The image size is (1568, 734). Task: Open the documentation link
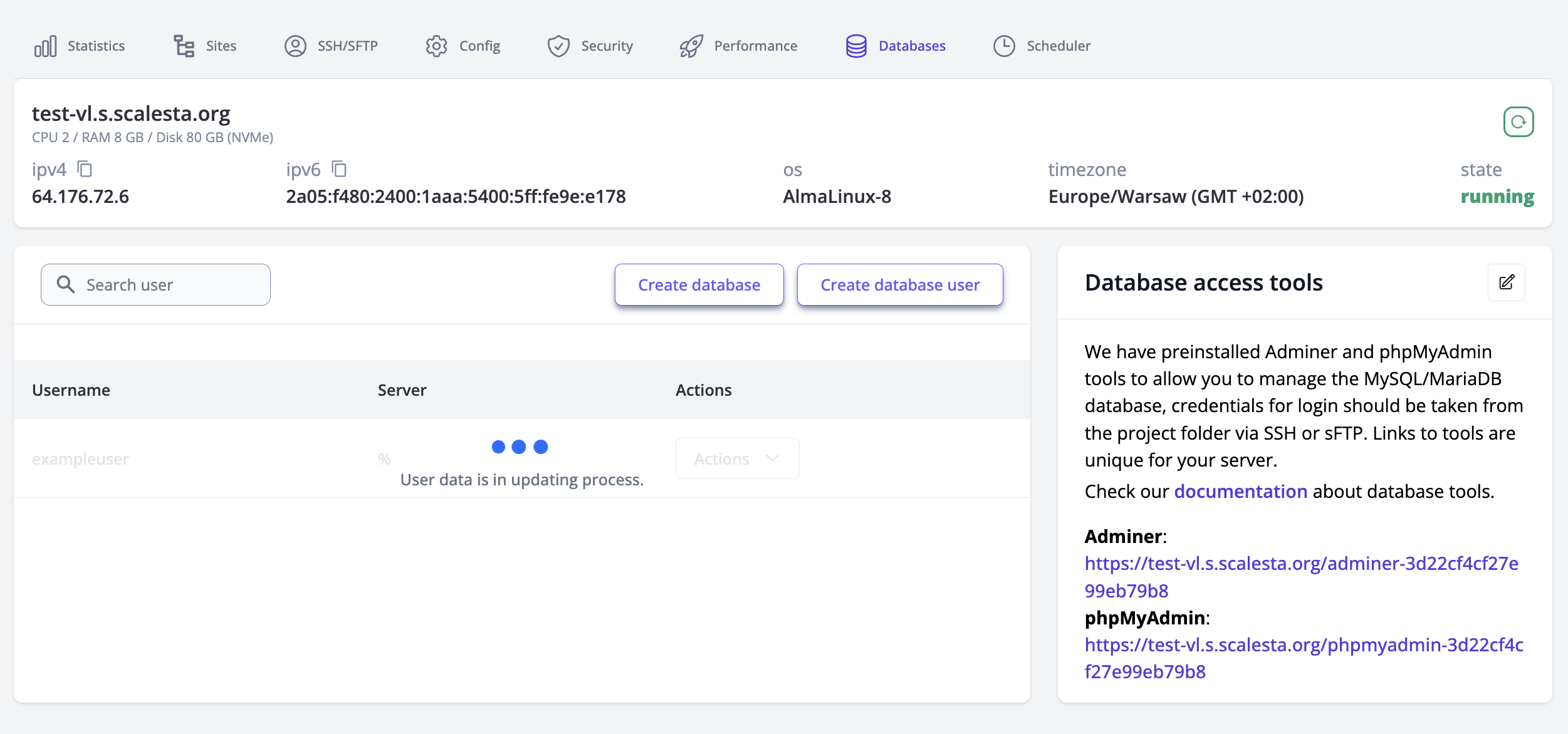(1240, 492)
